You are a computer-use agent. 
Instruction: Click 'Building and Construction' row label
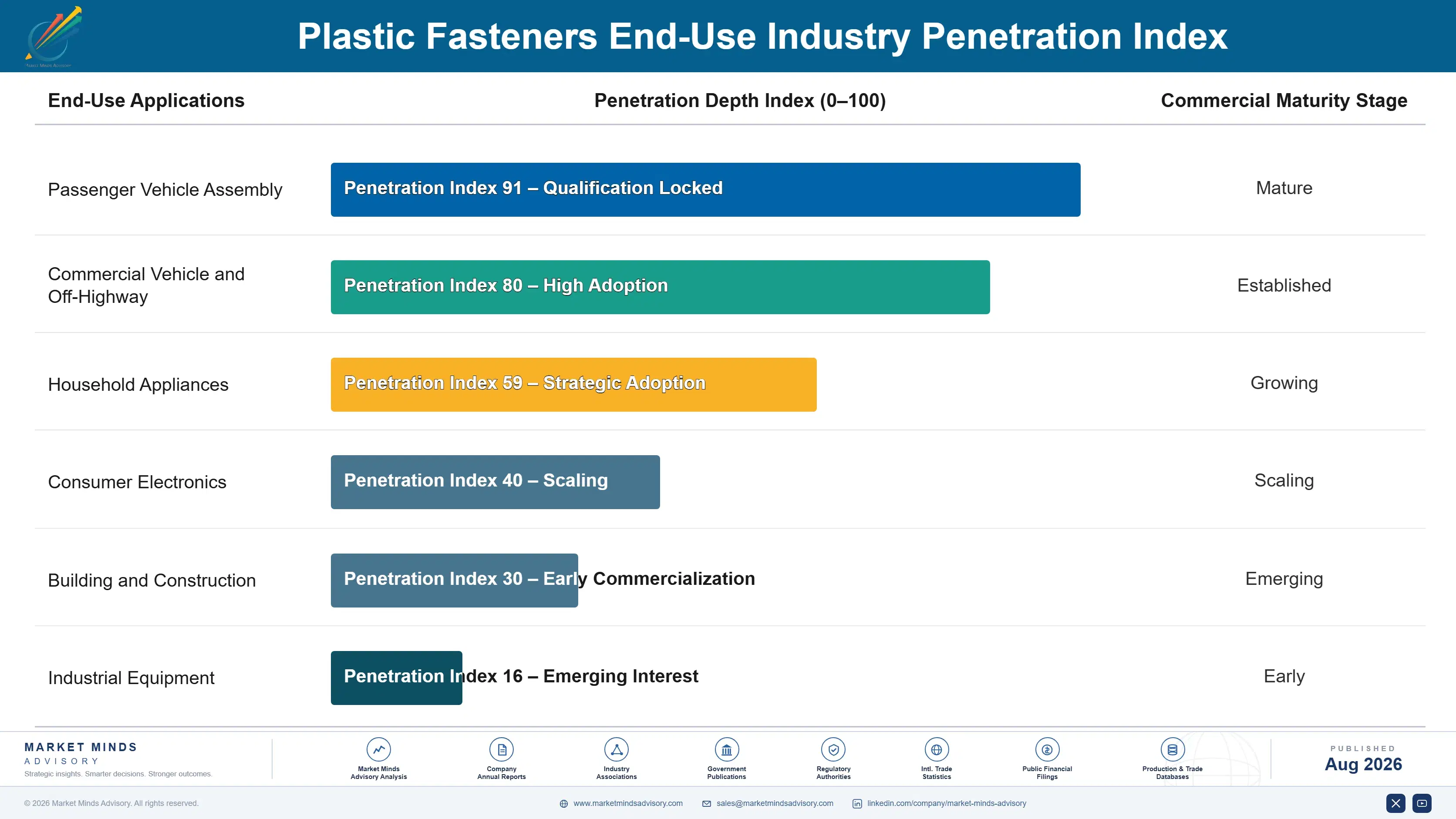tap(152, 581)
